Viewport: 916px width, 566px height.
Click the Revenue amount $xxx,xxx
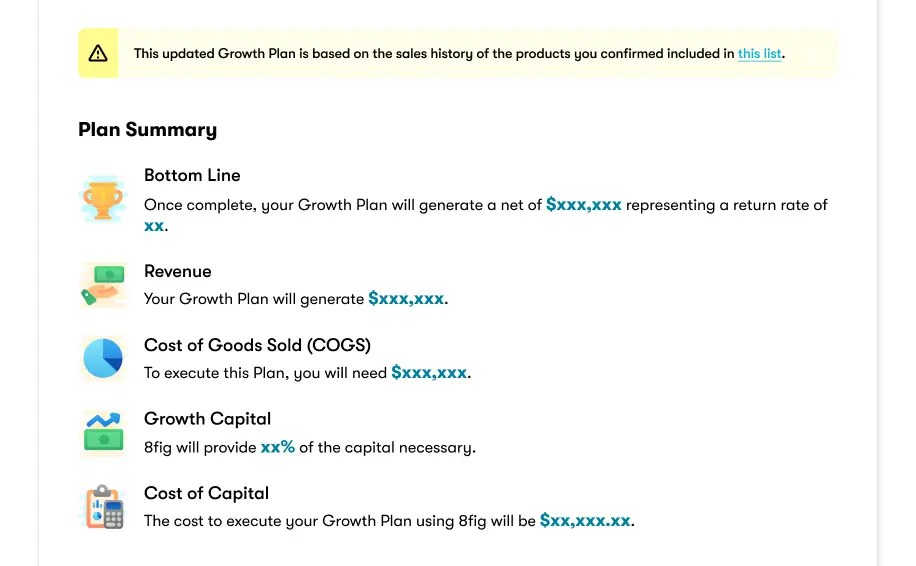(x=406, y=299)
